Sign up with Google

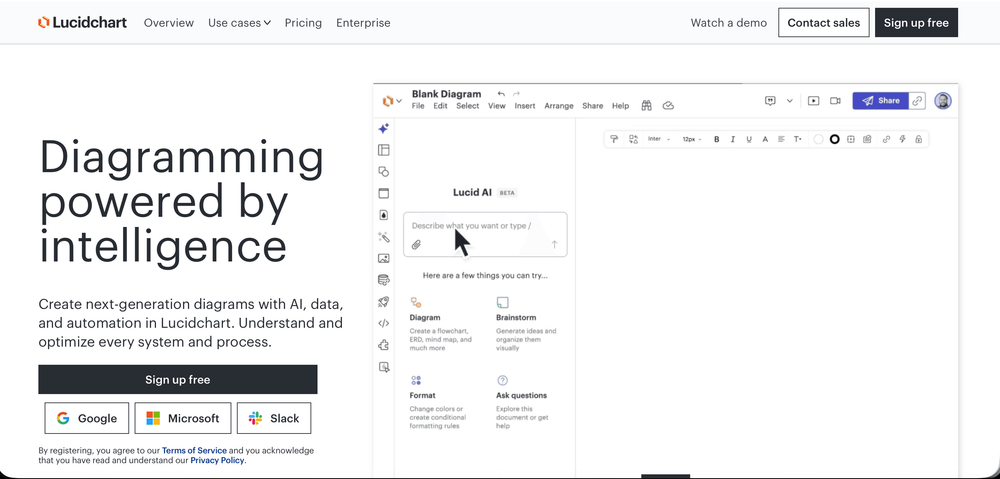pos(87,418)
